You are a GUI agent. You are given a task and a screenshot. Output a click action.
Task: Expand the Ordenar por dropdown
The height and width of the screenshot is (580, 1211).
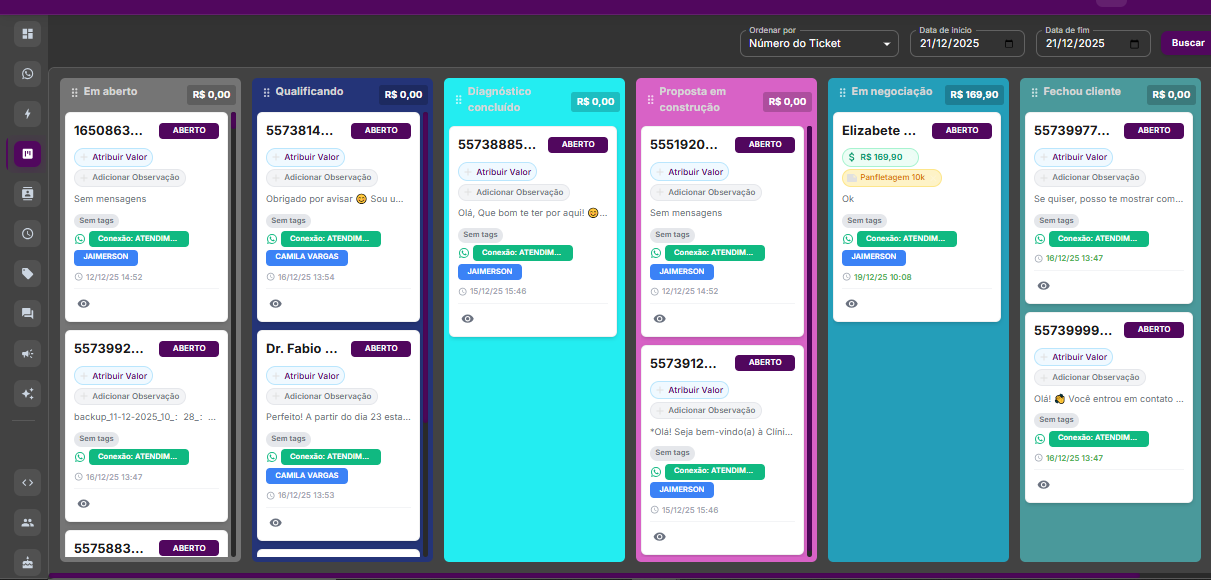coord(819,44)
